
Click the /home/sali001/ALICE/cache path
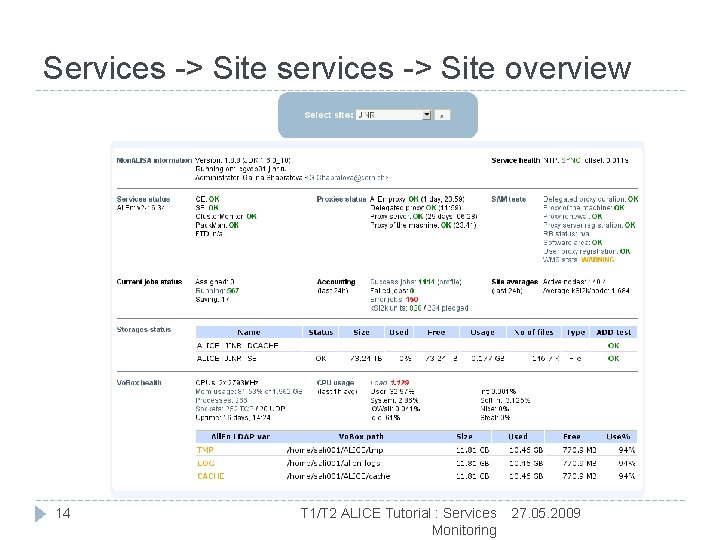(338, 476)
